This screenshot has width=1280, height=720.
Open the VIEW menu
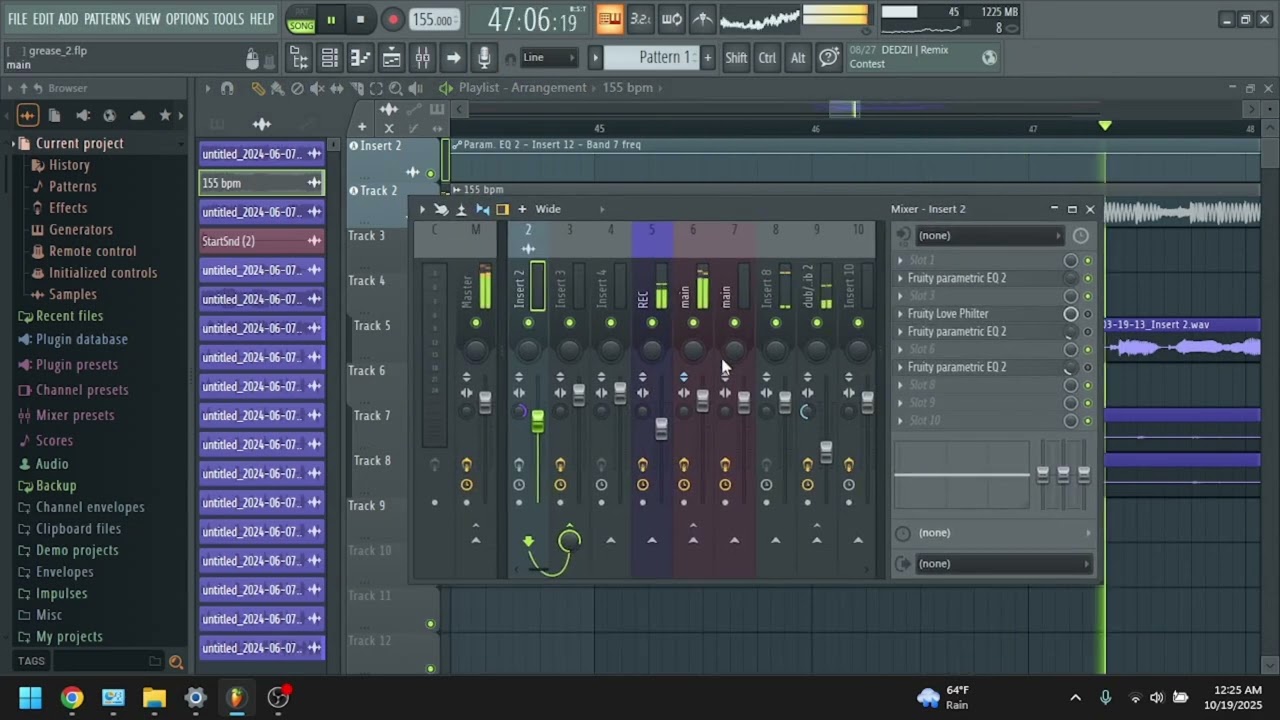point(148,19)
